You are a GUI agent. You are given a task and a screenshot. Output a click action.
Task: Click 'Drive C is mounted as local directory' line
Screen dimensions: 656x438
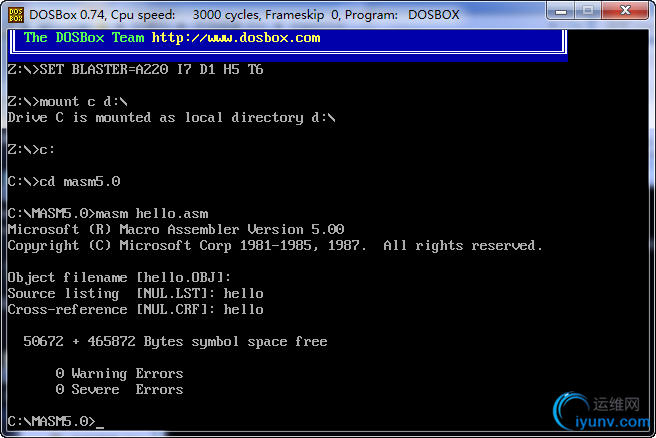point(172,118)
